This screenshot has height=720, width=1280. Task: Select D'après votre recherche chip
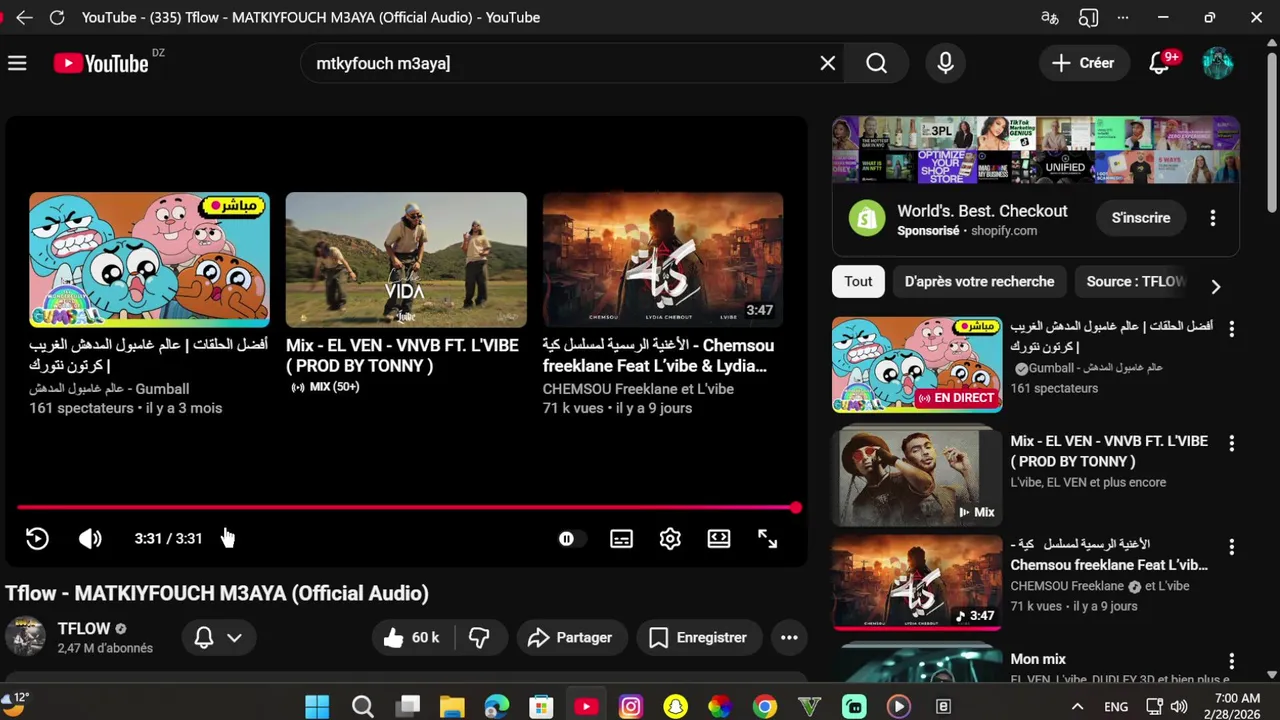click(x=979, y=282)
